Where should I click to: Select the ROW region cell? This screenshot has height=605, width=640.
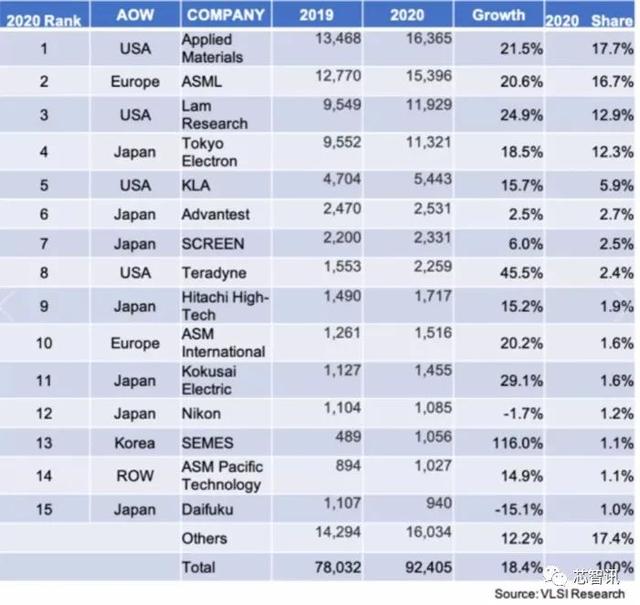[x=134, y=478]
